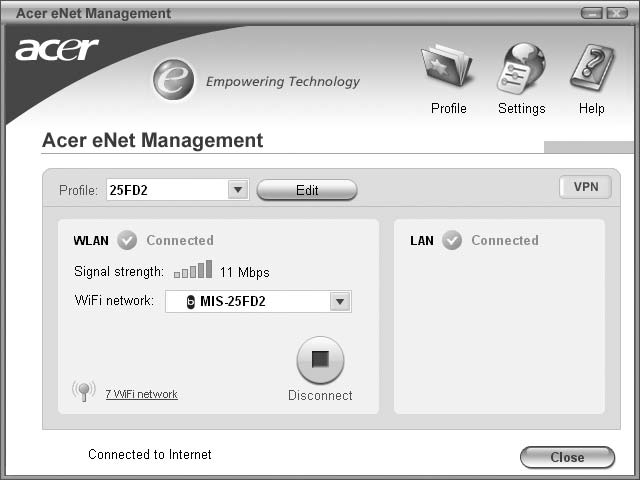The height and width of the screenshot is (480, 640).
Task: Click the Connected to Internet status text
Action: [150, 454]
